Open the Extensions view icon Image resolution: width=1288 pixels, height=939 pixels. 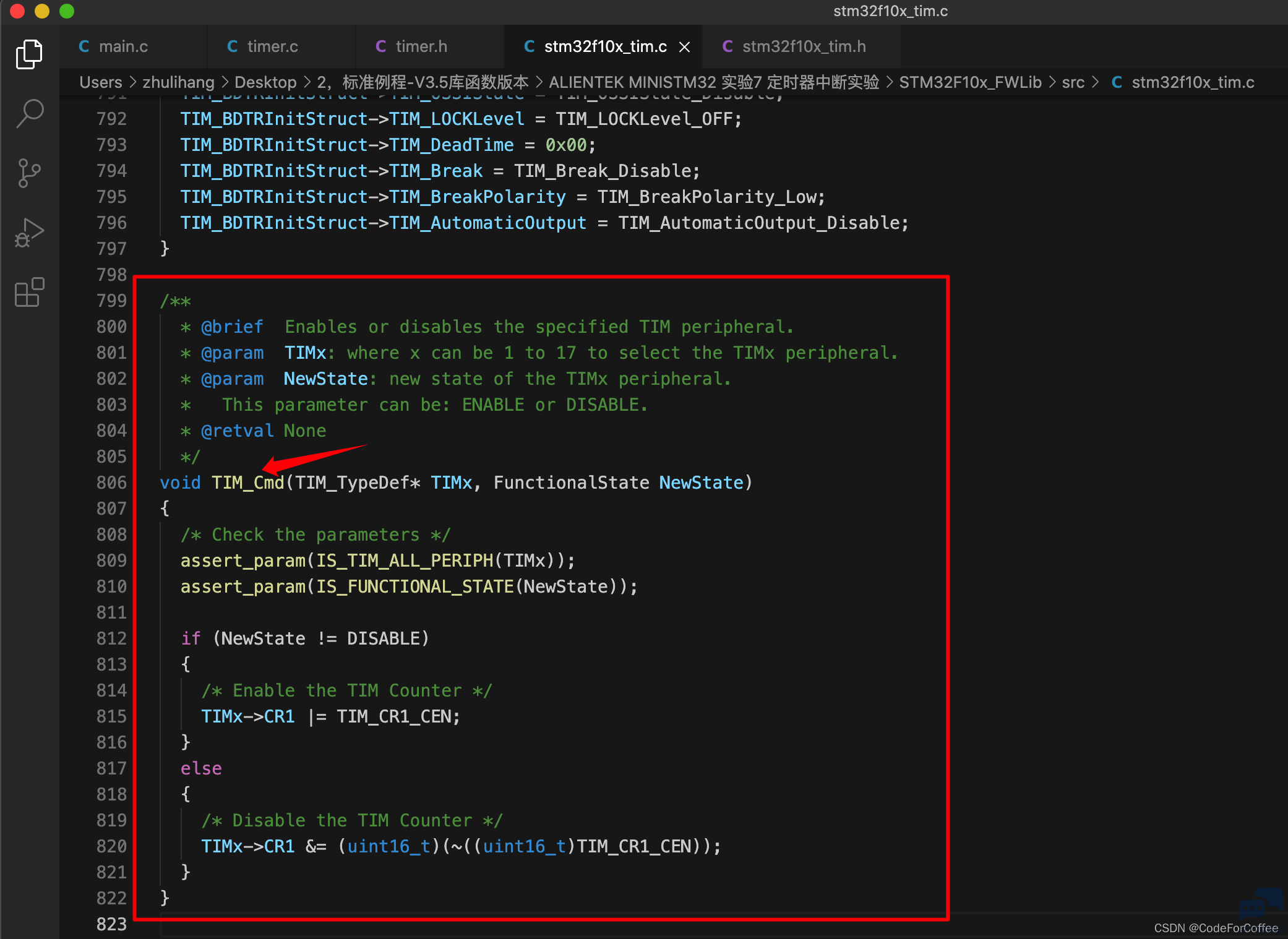29,292
